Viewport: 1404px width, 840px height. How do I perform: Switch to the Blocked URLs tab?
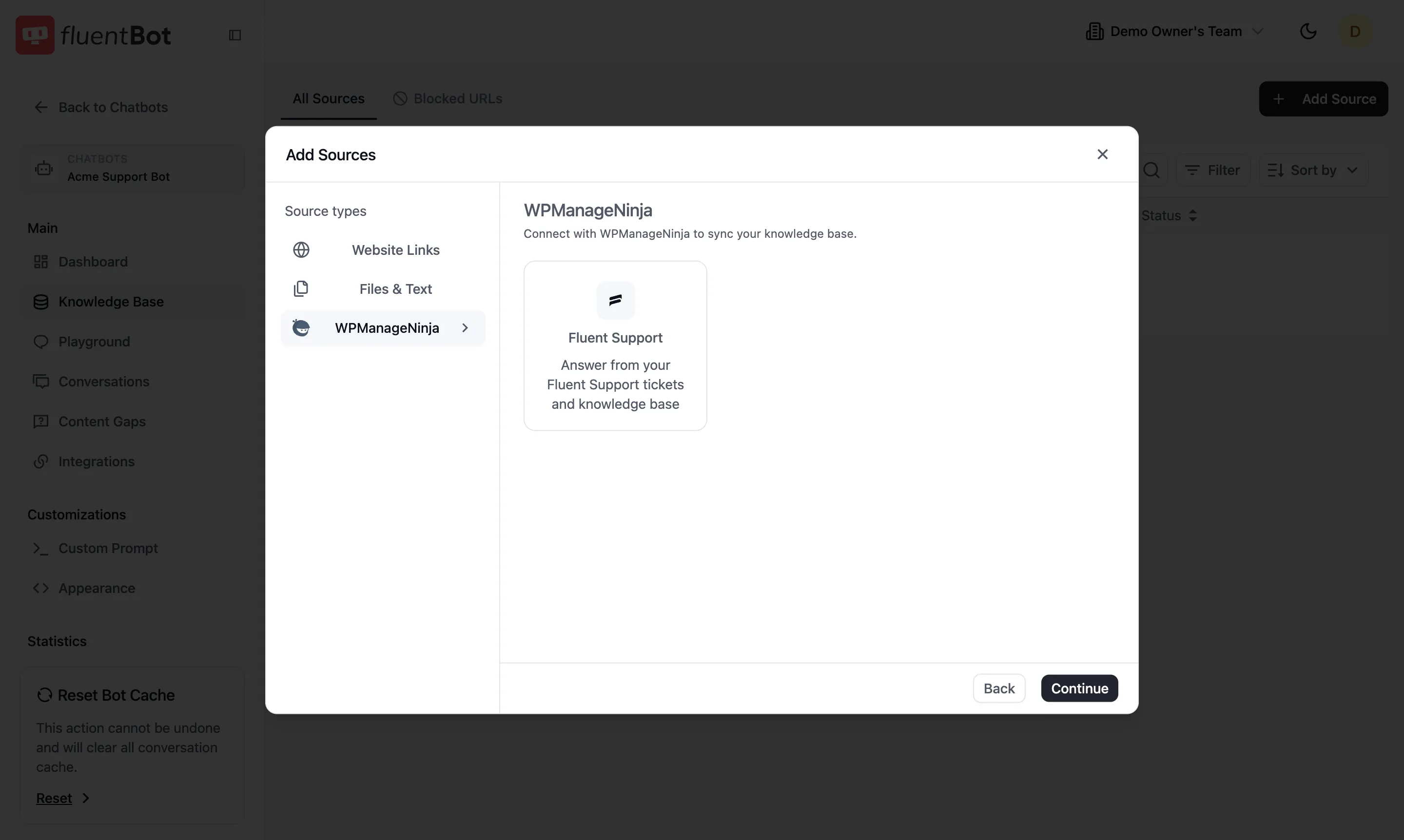448,98
